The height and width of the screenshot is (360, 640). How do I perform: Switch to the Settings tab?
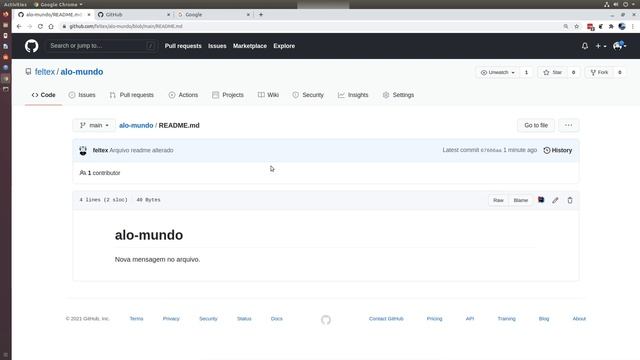click(398, 95)
